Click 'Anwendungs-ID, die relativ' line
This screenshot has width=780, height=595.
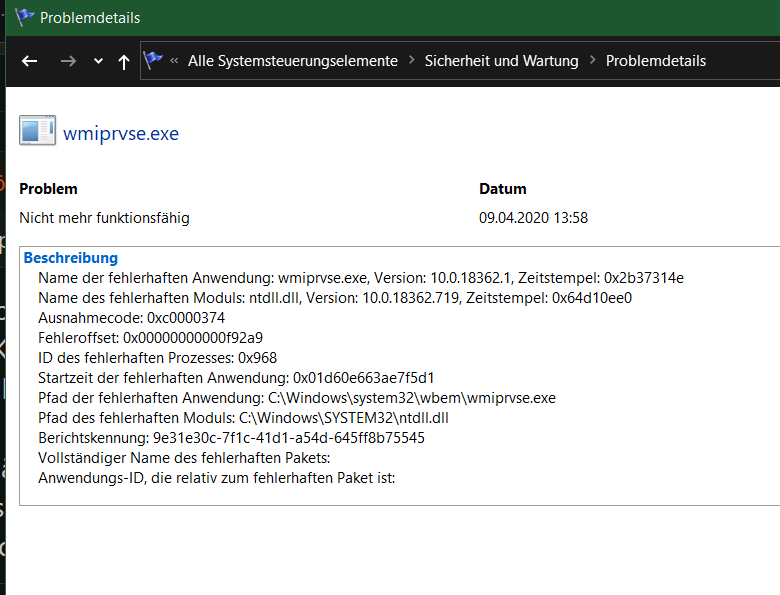[216, 478]
